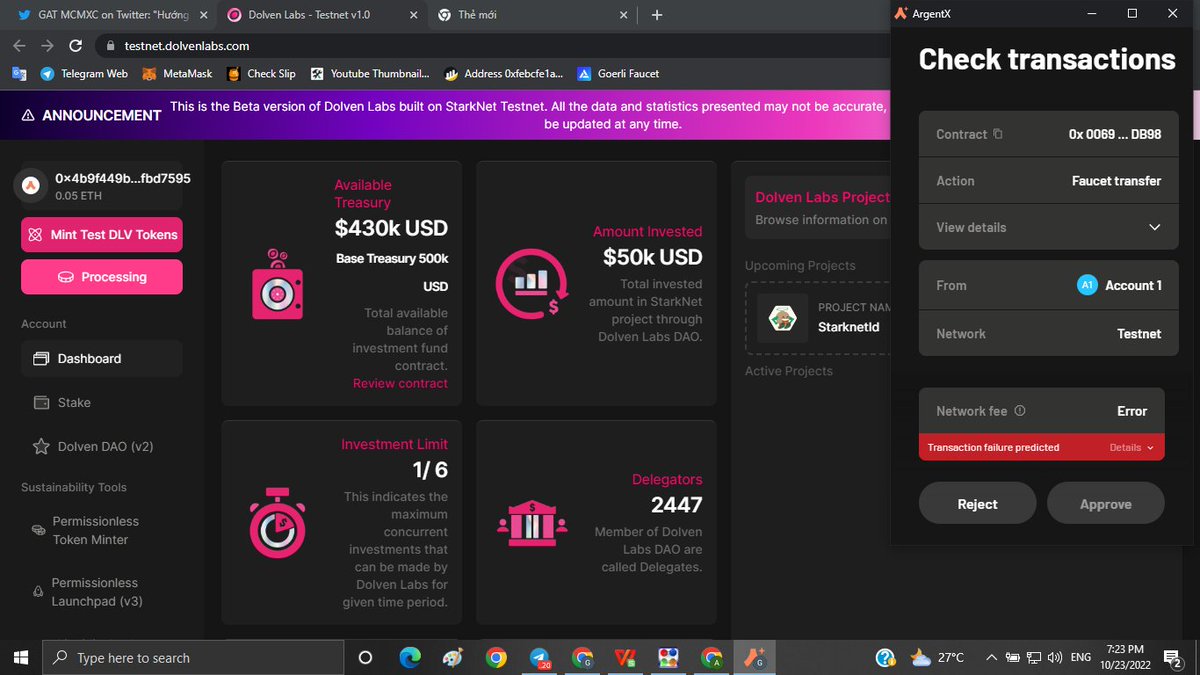Open the Dashboard sidebar item
Image resolution: width=1200 pixels, height=675 pixels.
(102, 358)
